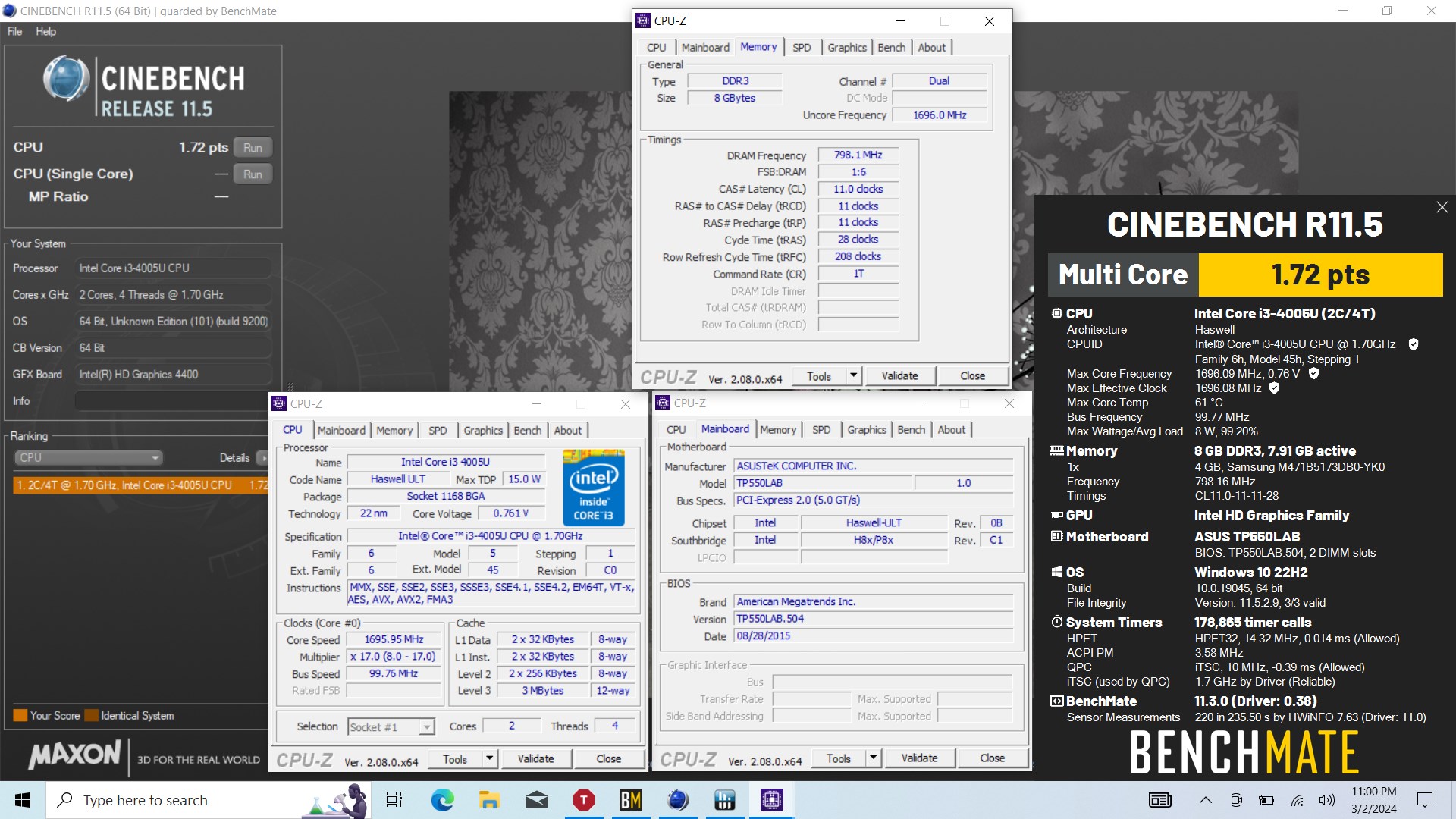Click Max Core Frequency verified shield
Screen dimensions: 1456x819
pyautogui.click(x=1313, y=373)
